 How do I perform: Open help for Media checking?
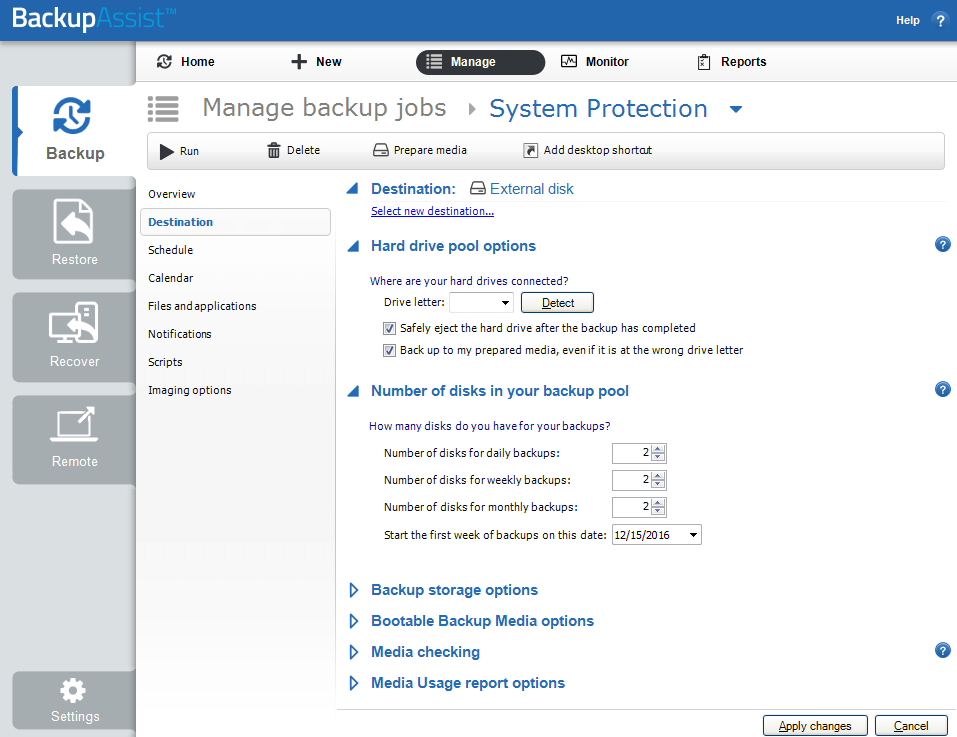(942, 650)
